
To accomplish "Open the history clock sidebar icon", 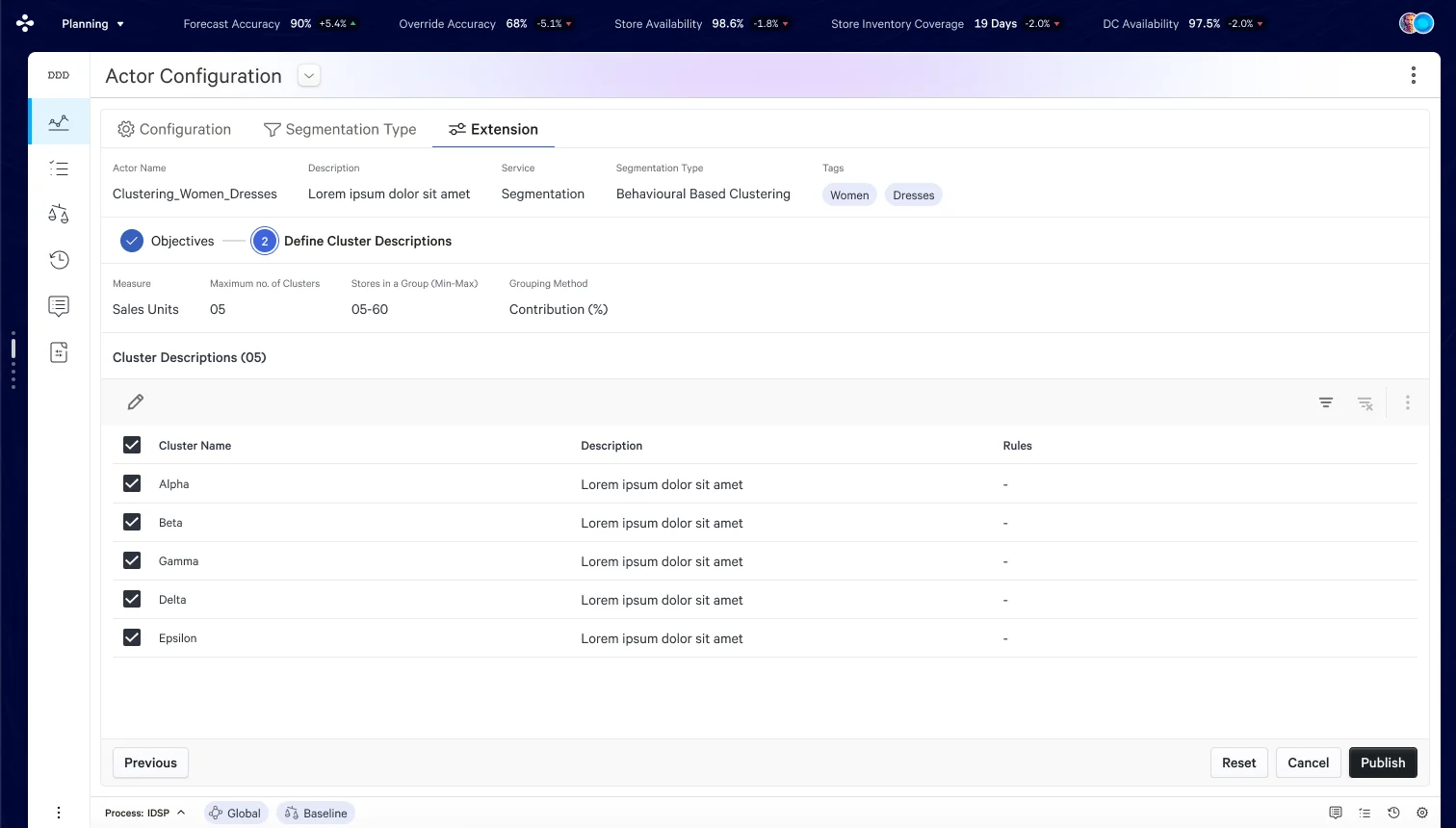I will [59, 259].
